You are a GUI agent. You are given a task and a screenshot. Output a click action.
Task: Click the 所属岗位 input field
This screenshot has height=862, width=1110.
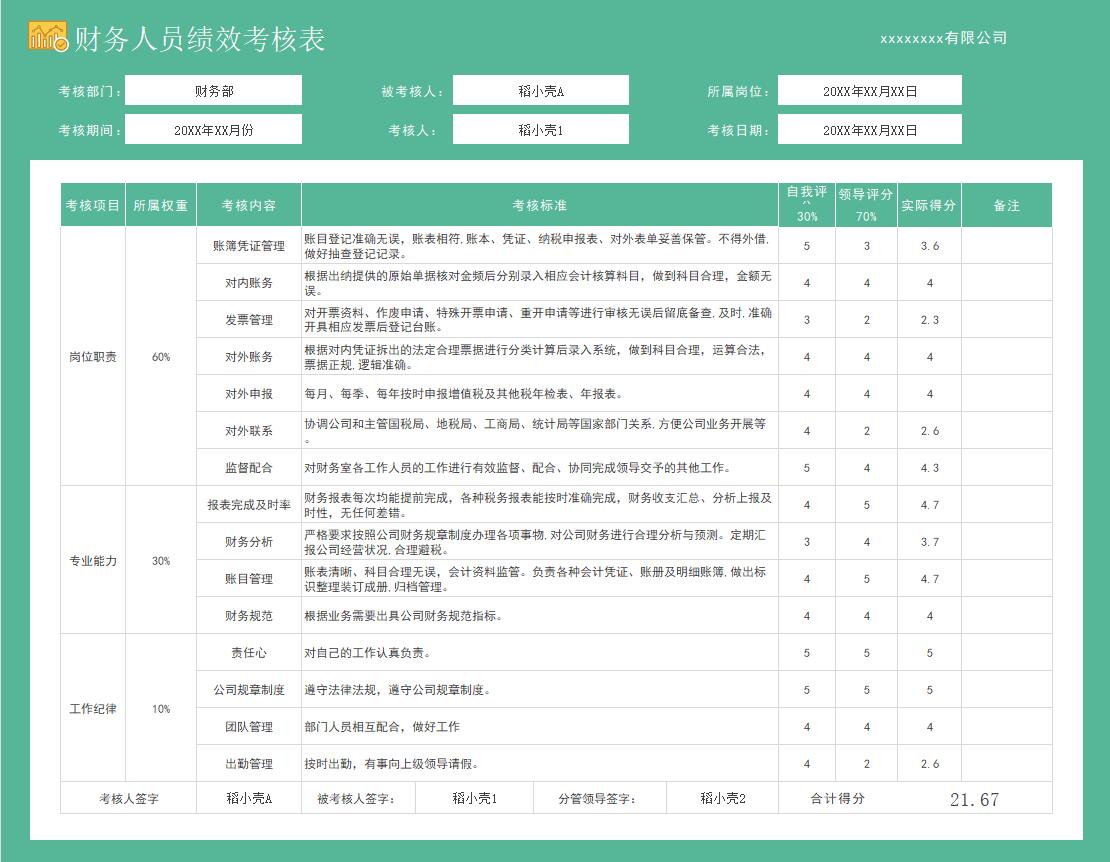point(869,91)
